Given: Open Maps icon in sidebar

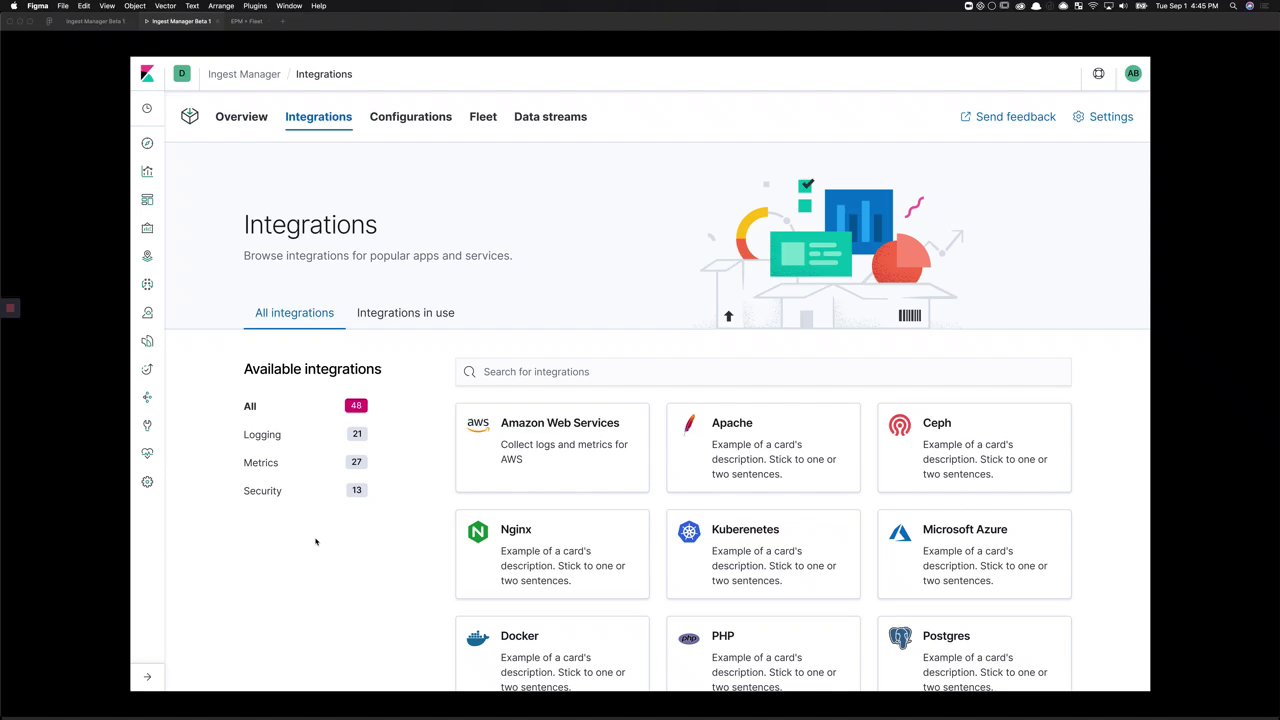Looking at the screenshot, I should 147,256.
